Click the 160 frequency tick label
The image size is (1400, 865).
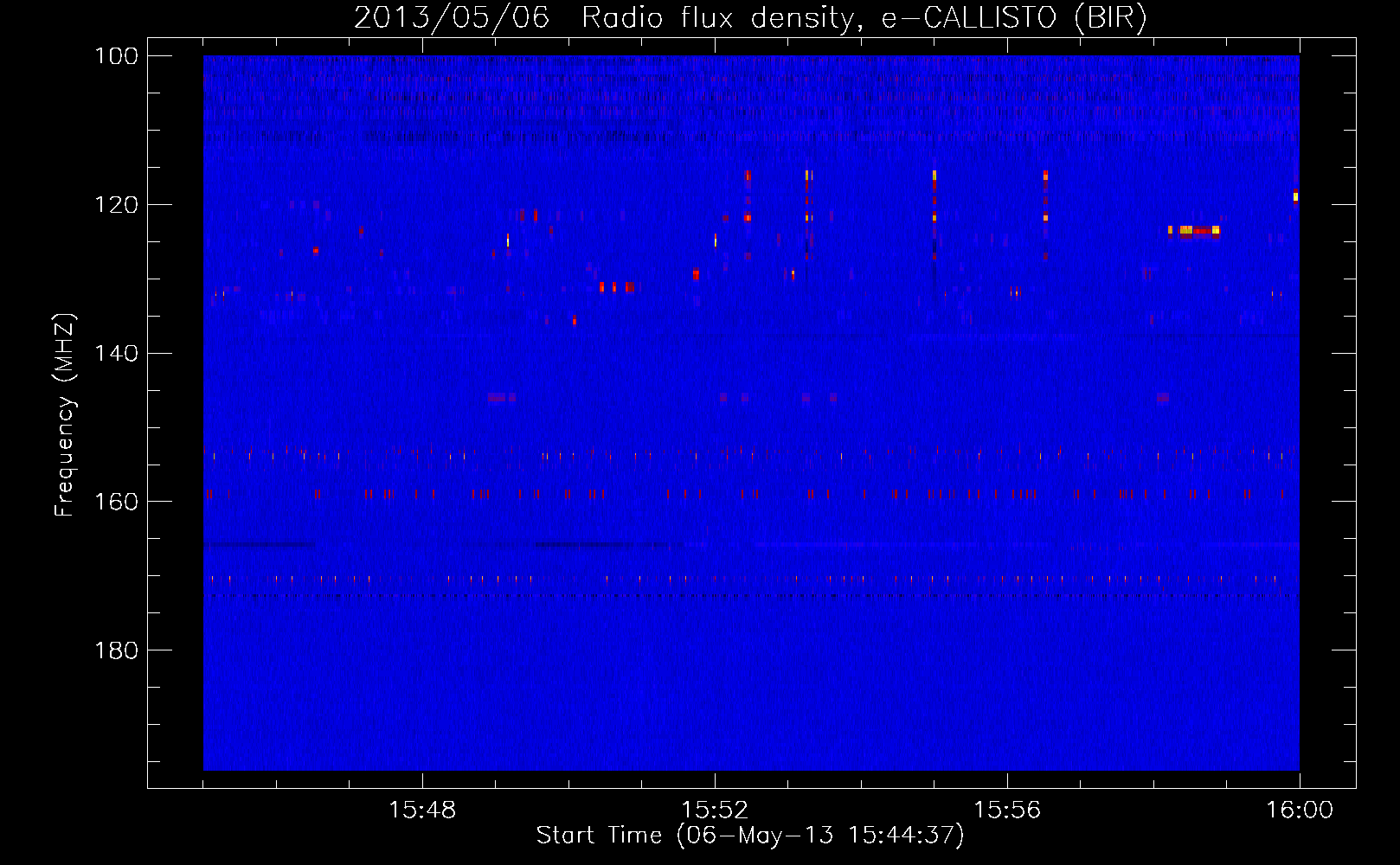(x=117, y=502)
